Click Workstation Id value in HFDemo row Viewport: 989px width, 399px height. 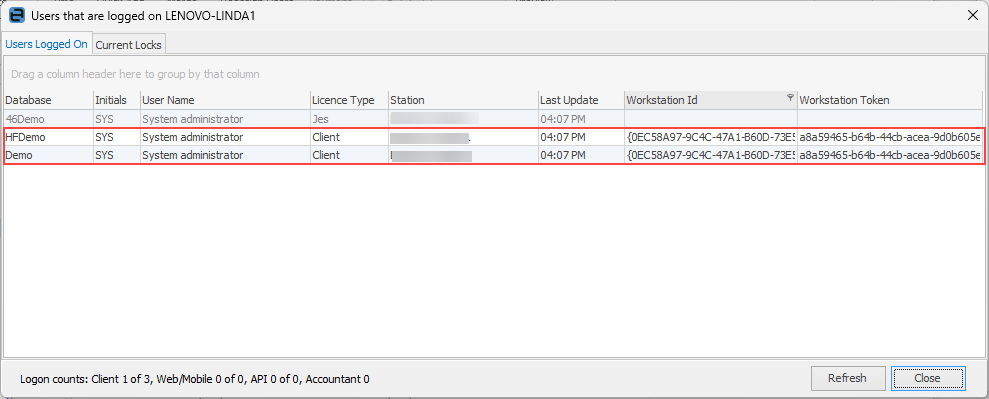click(x=711, y=137)
